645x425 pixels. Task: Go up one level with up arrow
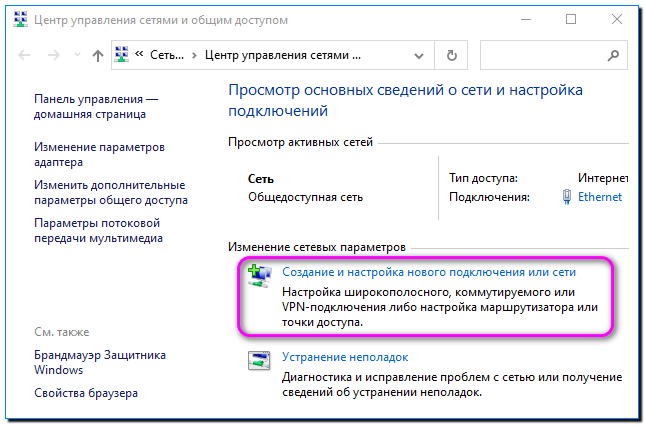click(x=98, y=55)
